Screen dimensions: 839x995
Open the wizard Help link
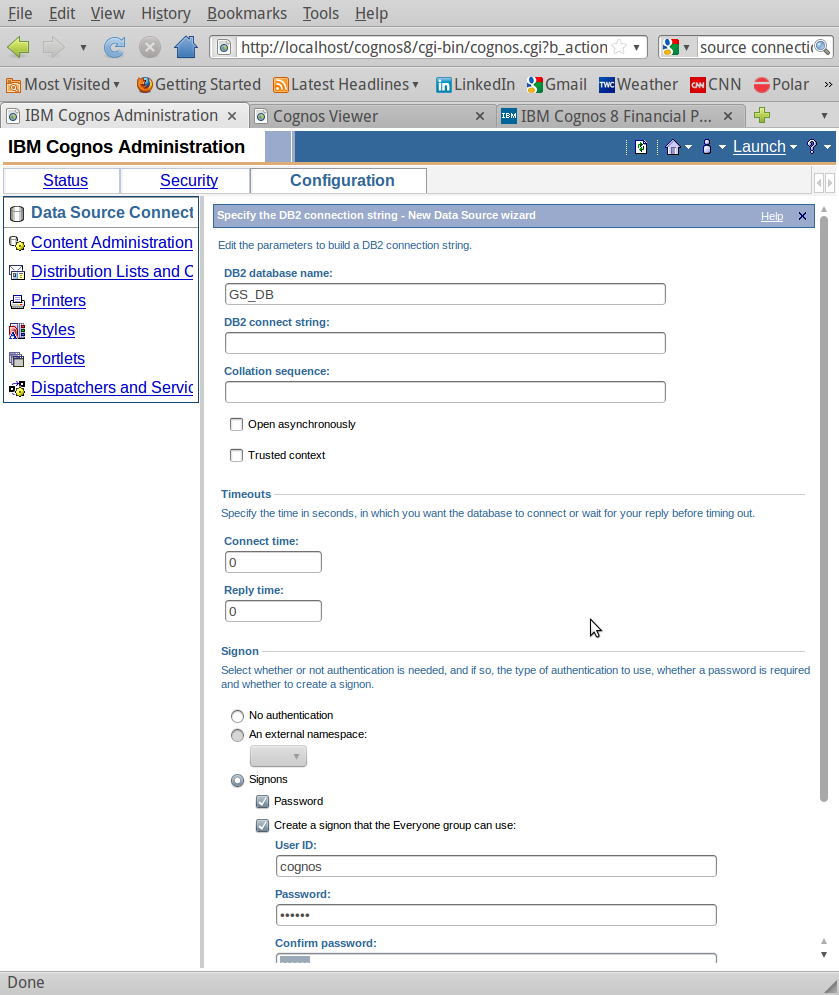coord(772,216)
